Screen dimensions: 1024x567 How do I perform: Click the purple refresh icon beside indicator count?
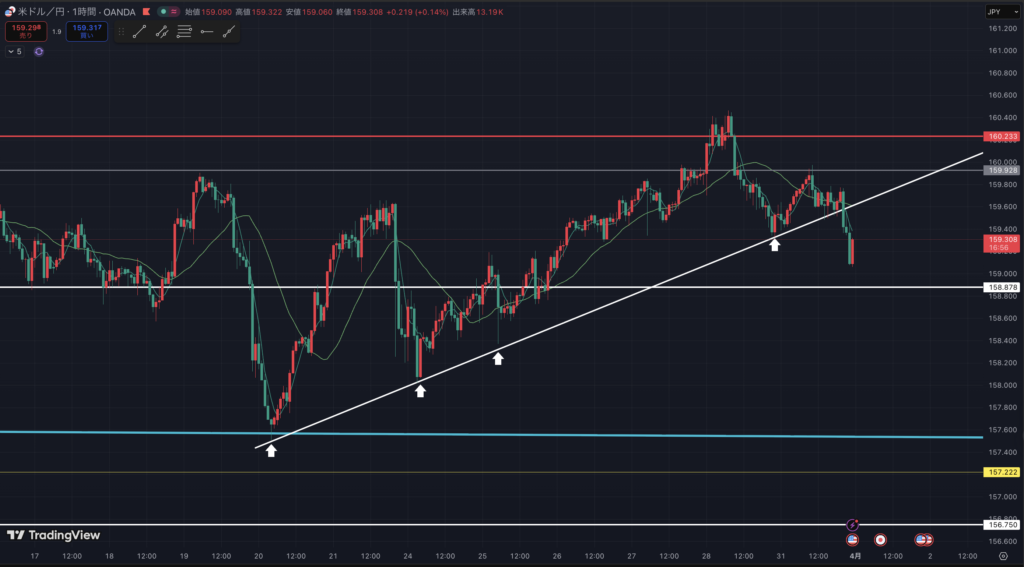pos(39,51)
